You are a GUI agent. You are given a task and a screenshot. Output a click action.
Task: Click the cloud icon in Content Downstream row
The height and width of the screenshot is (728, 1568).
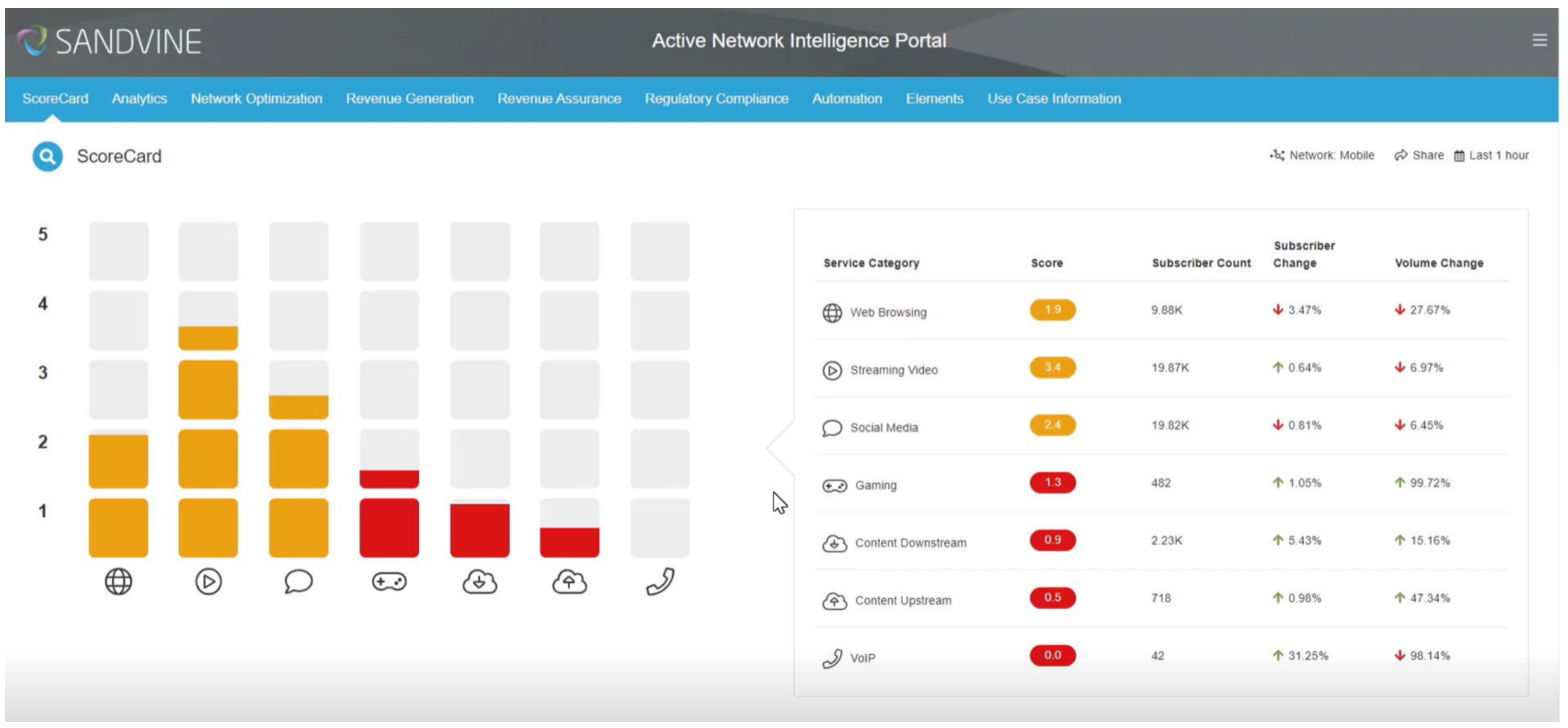pos(834,543)
